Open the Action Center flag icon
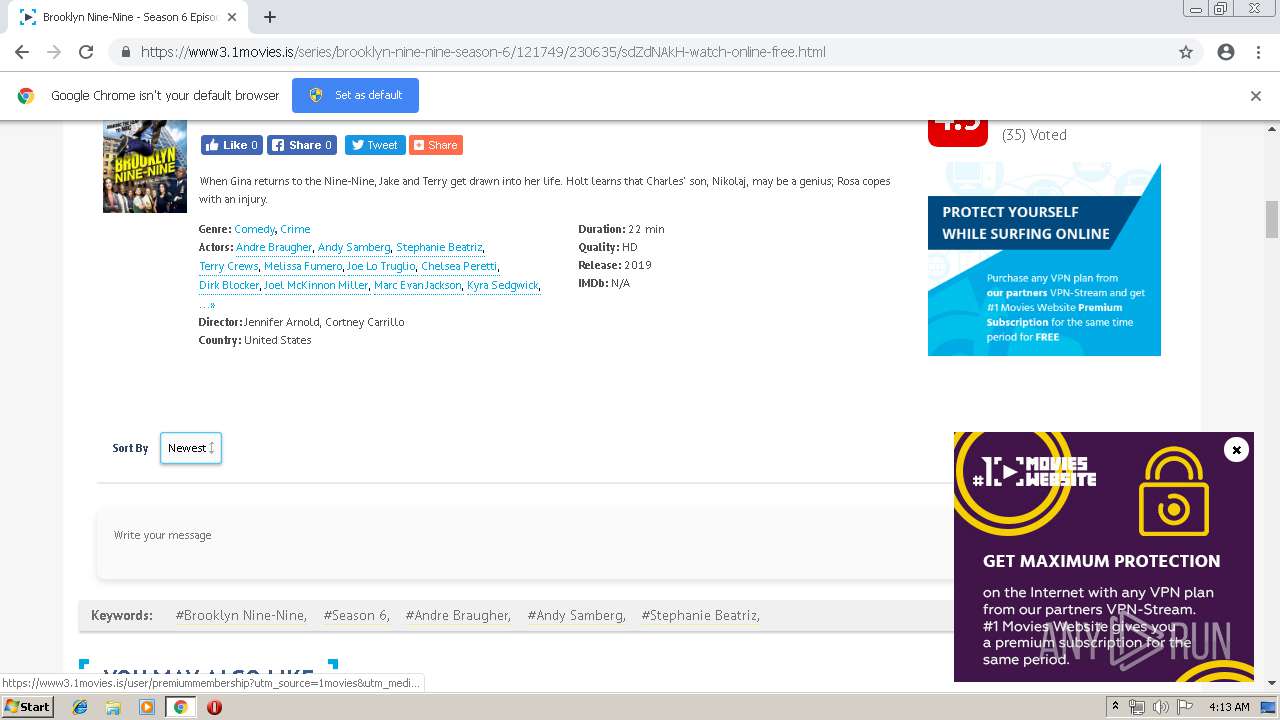This screenshot has height=720, width=1280. (1184, 707)
